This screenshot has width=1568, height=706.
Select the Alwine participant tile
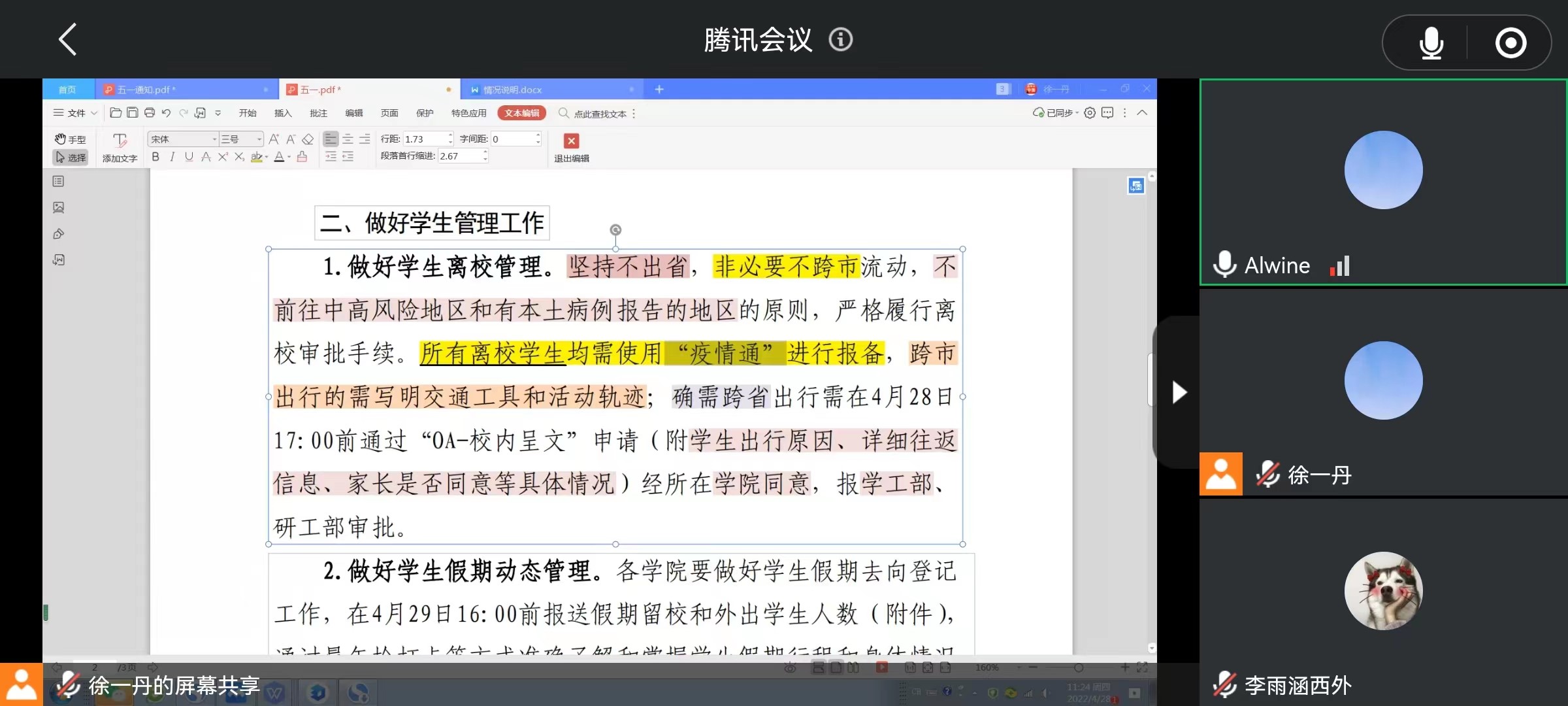[x=1382, y=182]
